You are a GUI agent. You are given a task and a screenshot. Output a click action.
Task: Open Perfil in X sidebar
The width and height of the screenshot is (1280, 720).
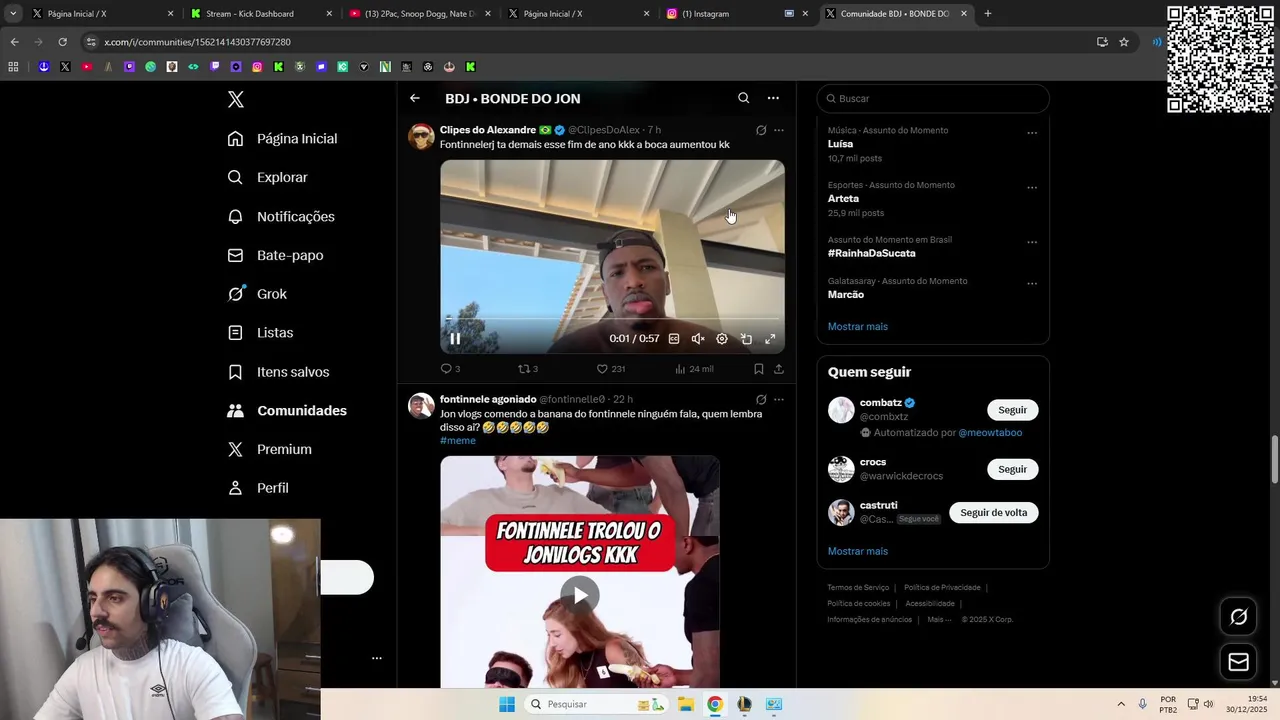258,488
